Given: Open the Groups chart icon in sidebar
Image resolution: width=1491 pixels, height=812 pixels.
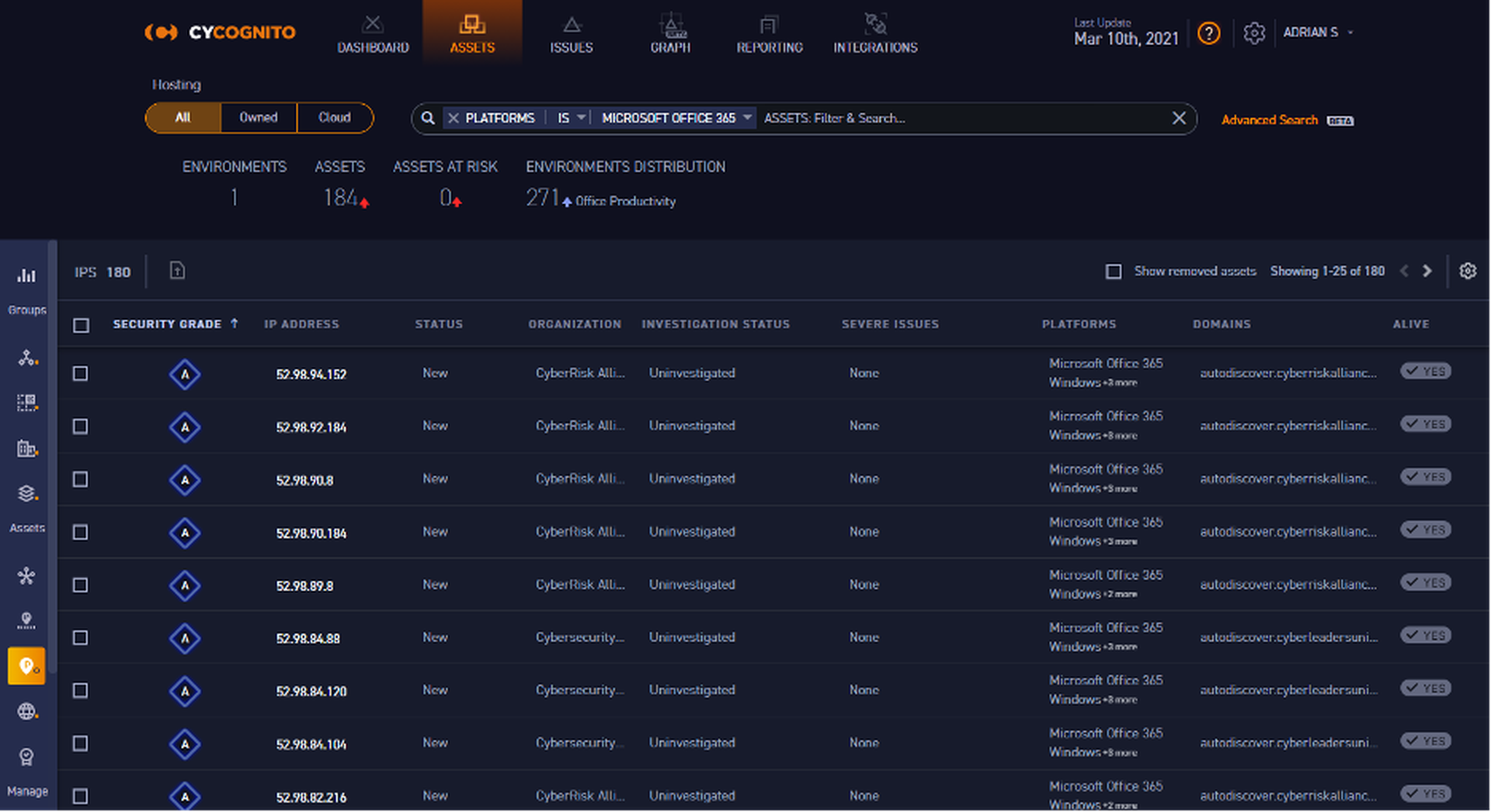Looking at the screenshot, I should pyautogui.click(x=27, y=276).
